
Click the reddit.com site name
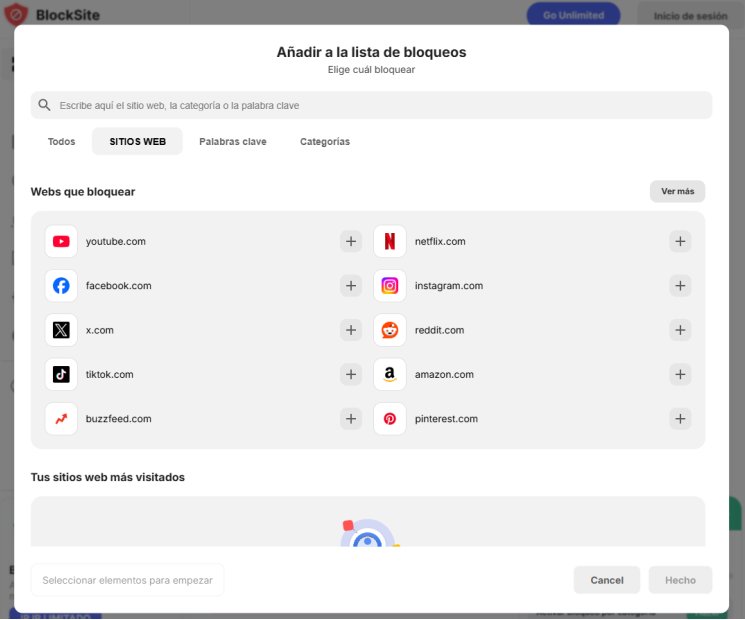click(x=439, y=330)
